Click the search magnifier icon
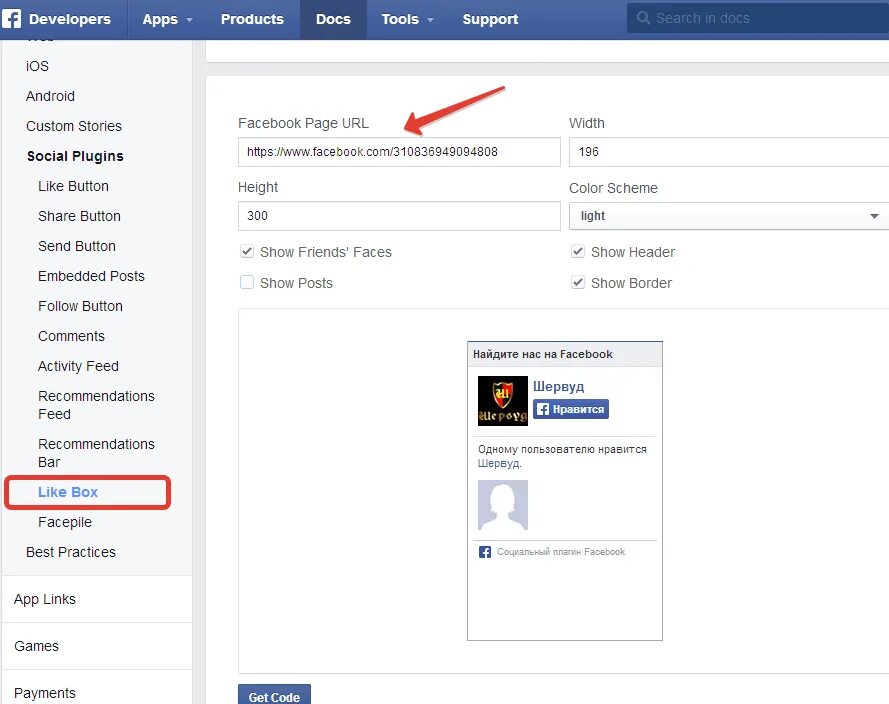This screenshot has height=704, width=889. click(643, 18)
